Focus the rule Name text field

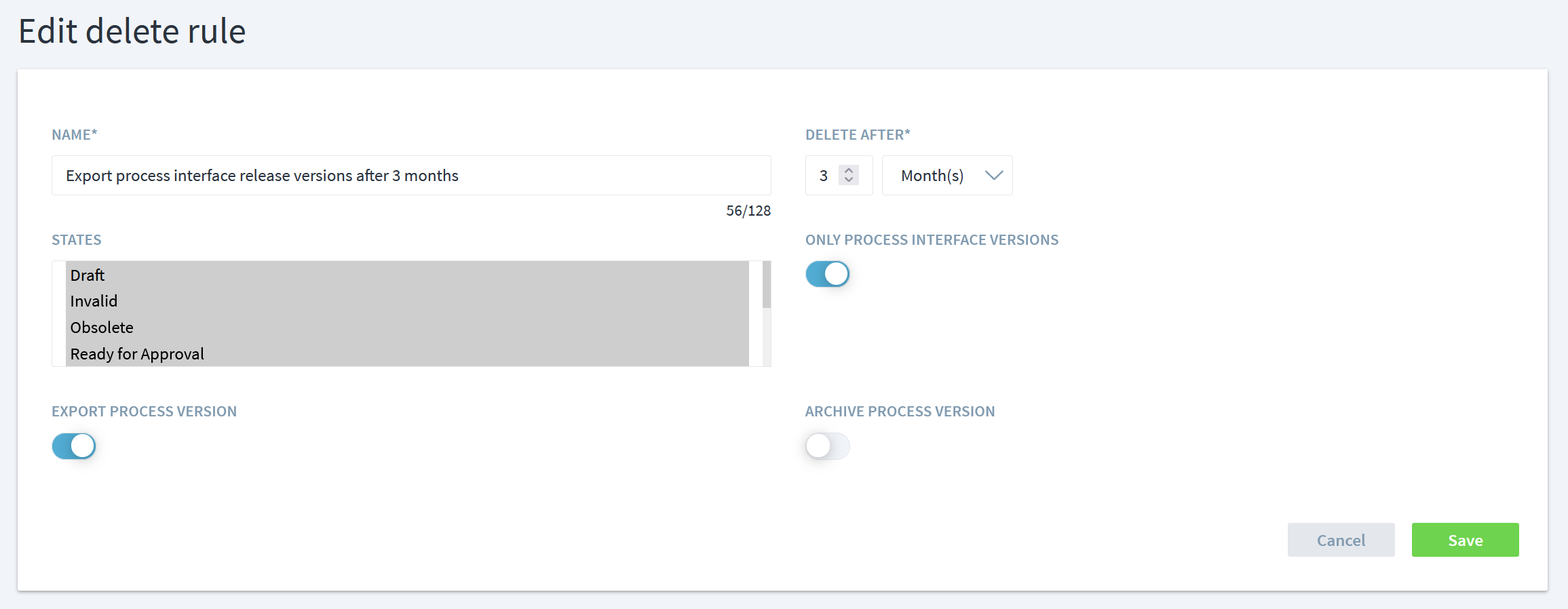[410, 176]
